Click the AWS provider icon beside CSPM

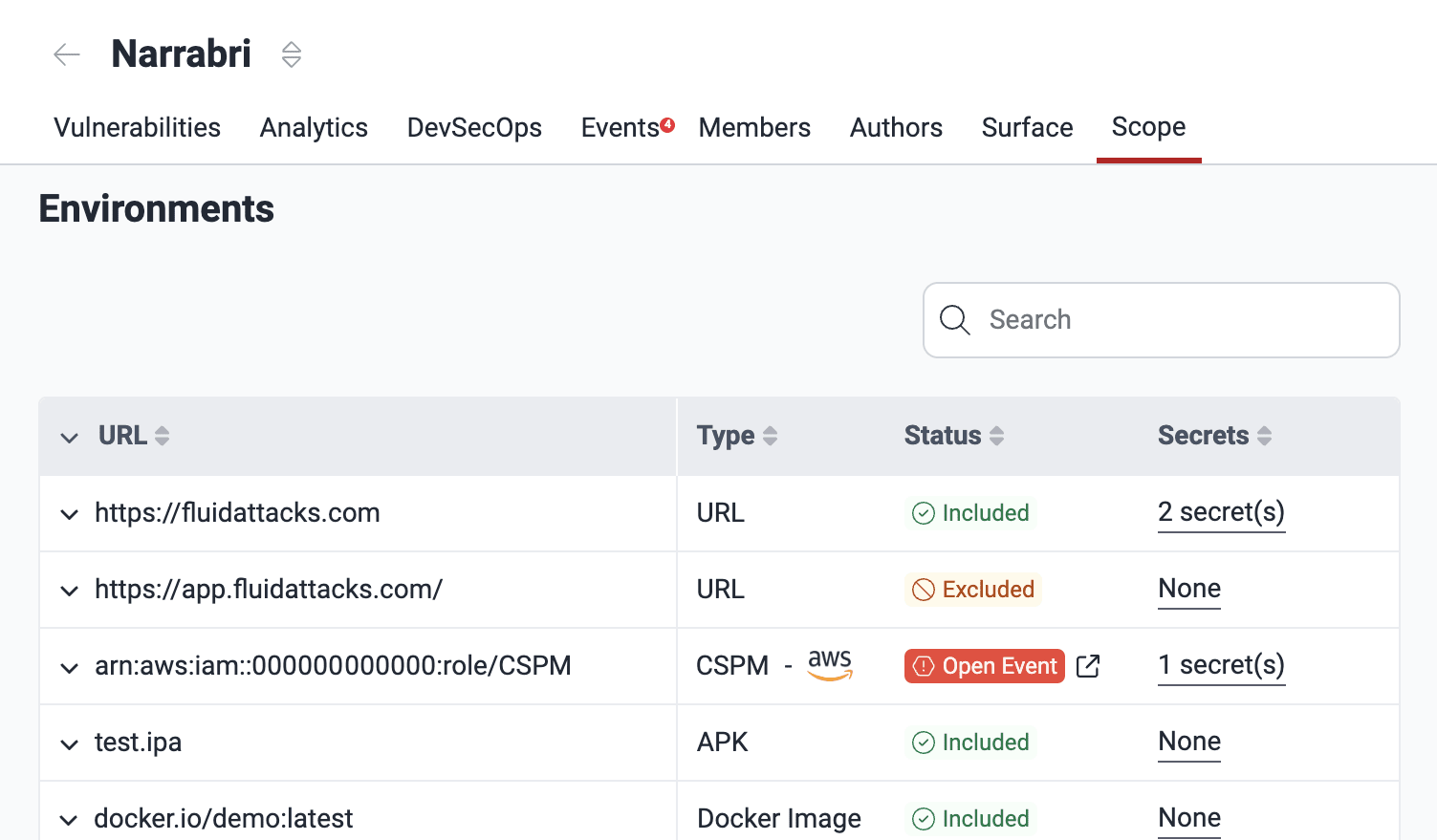click(830, 665)
